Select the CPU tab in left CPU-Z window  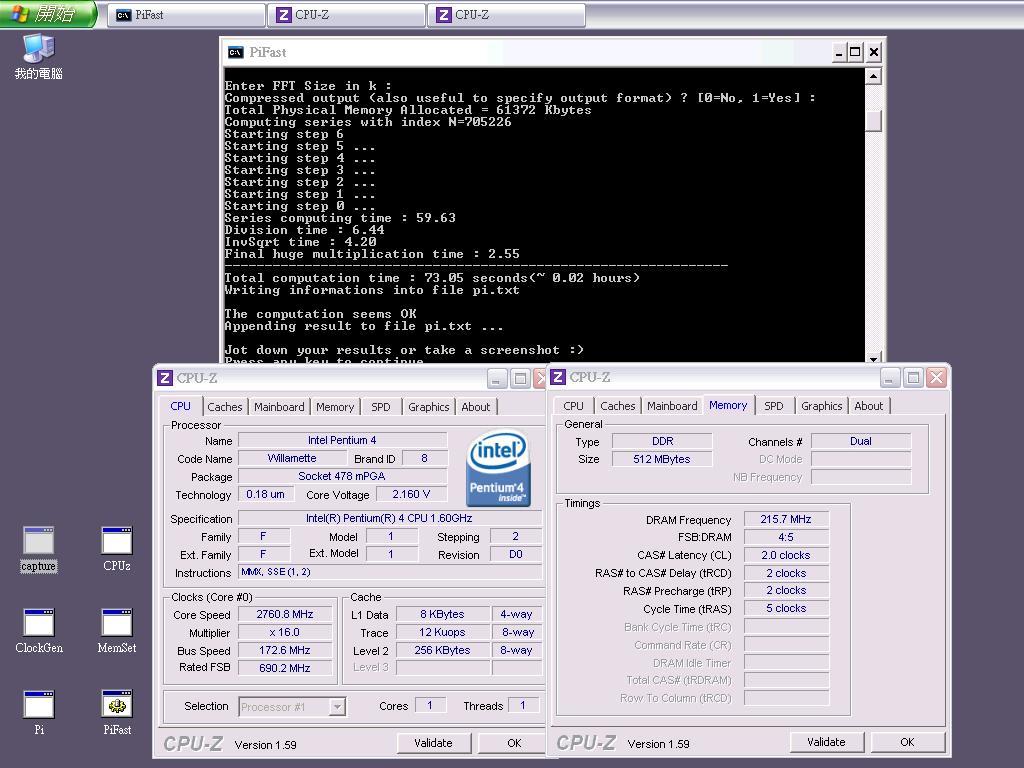[x=180, y=406]
